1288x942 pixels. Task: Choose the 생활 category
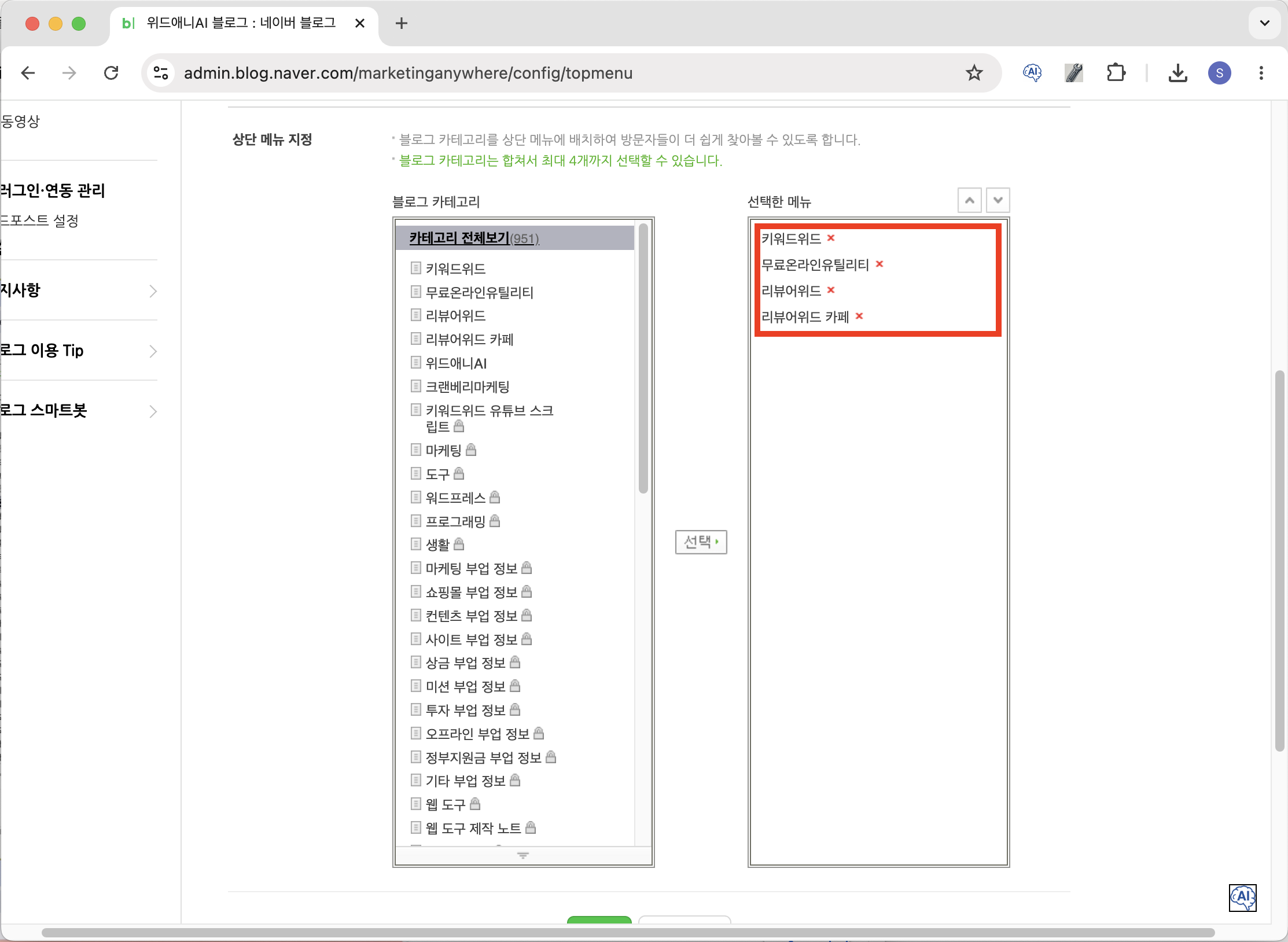click(x=437, y=544)
